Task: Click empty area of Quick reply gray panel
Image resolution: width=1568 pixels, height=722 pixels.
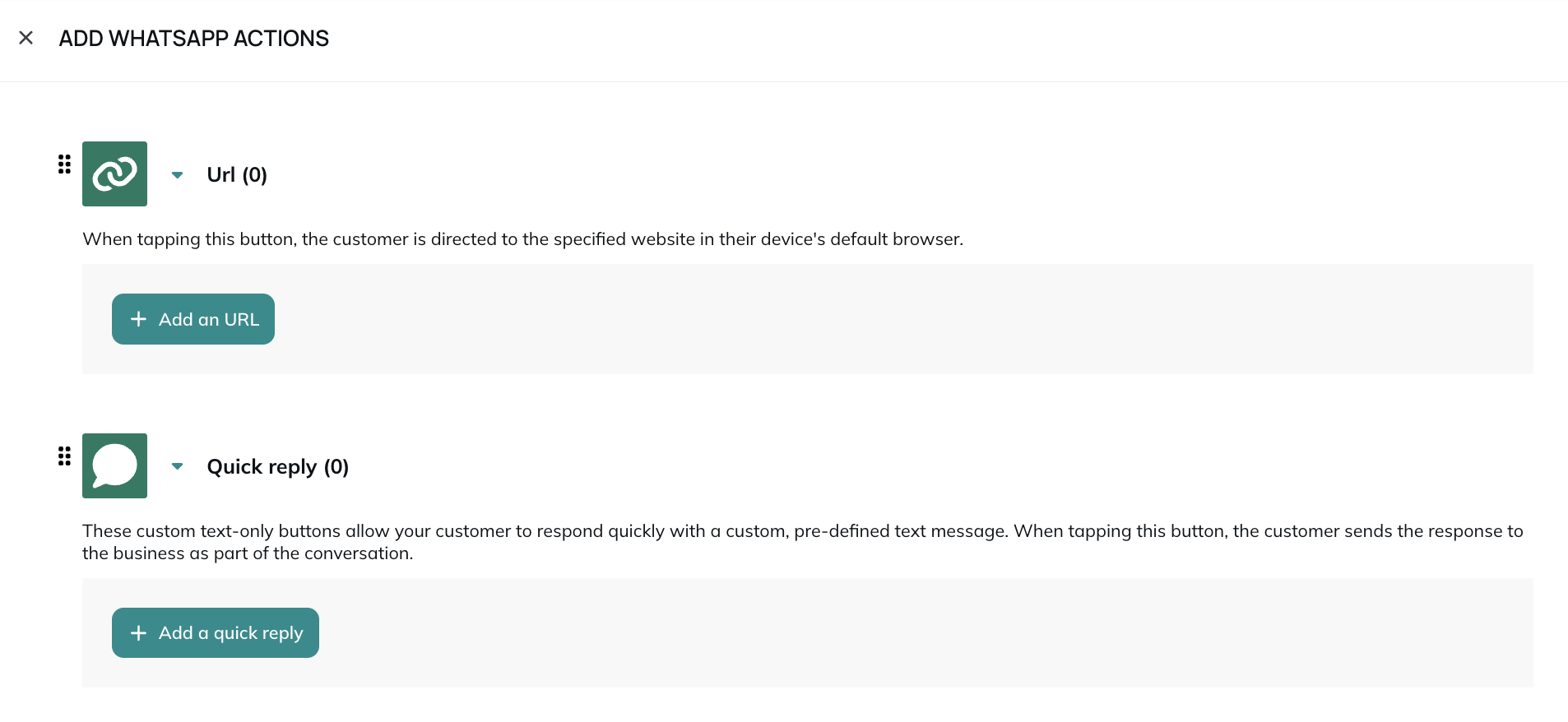Action: (905, 633)
